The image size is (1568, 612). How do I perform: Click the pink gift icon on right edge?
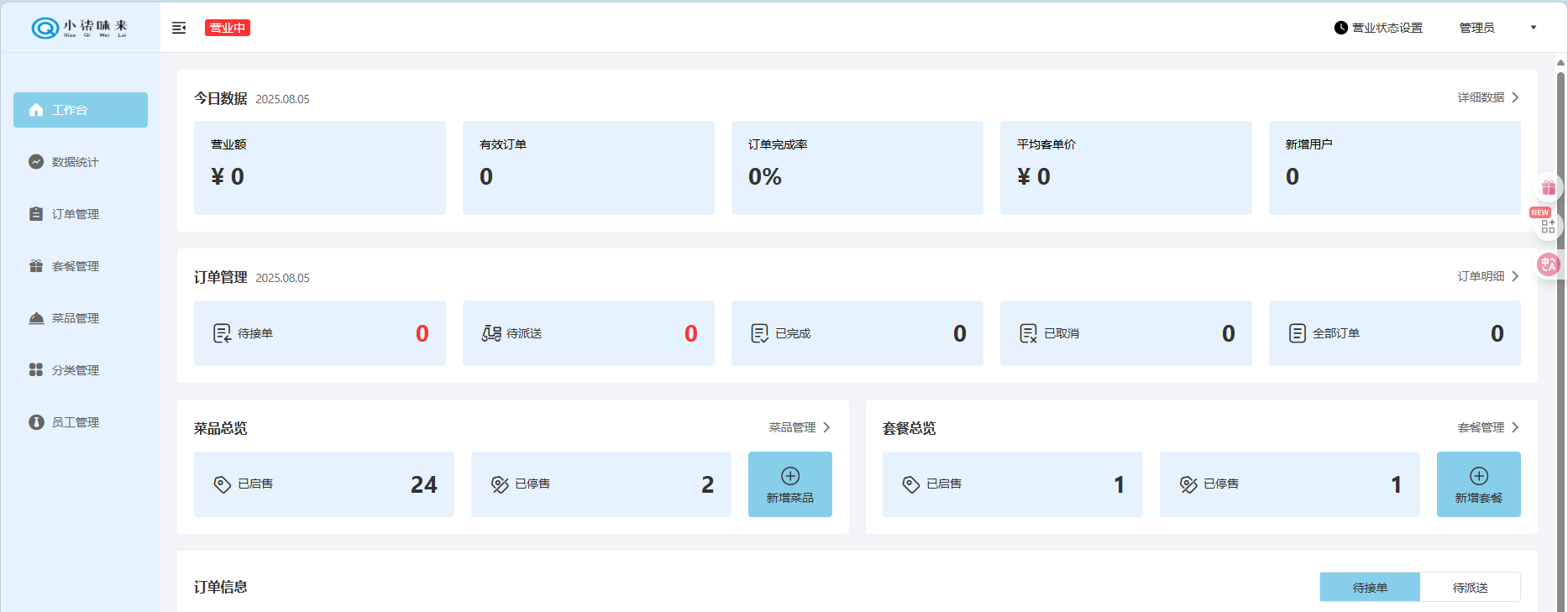click(x=1549, y=187)
